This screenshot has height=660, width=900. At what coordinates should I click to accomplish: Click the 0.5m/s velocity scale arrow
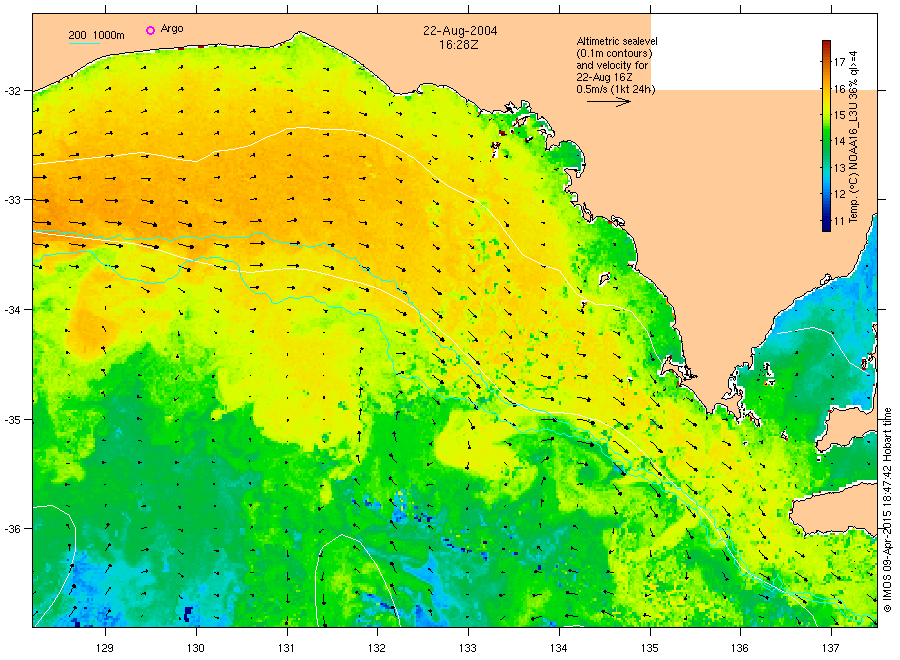pos(608,102)
